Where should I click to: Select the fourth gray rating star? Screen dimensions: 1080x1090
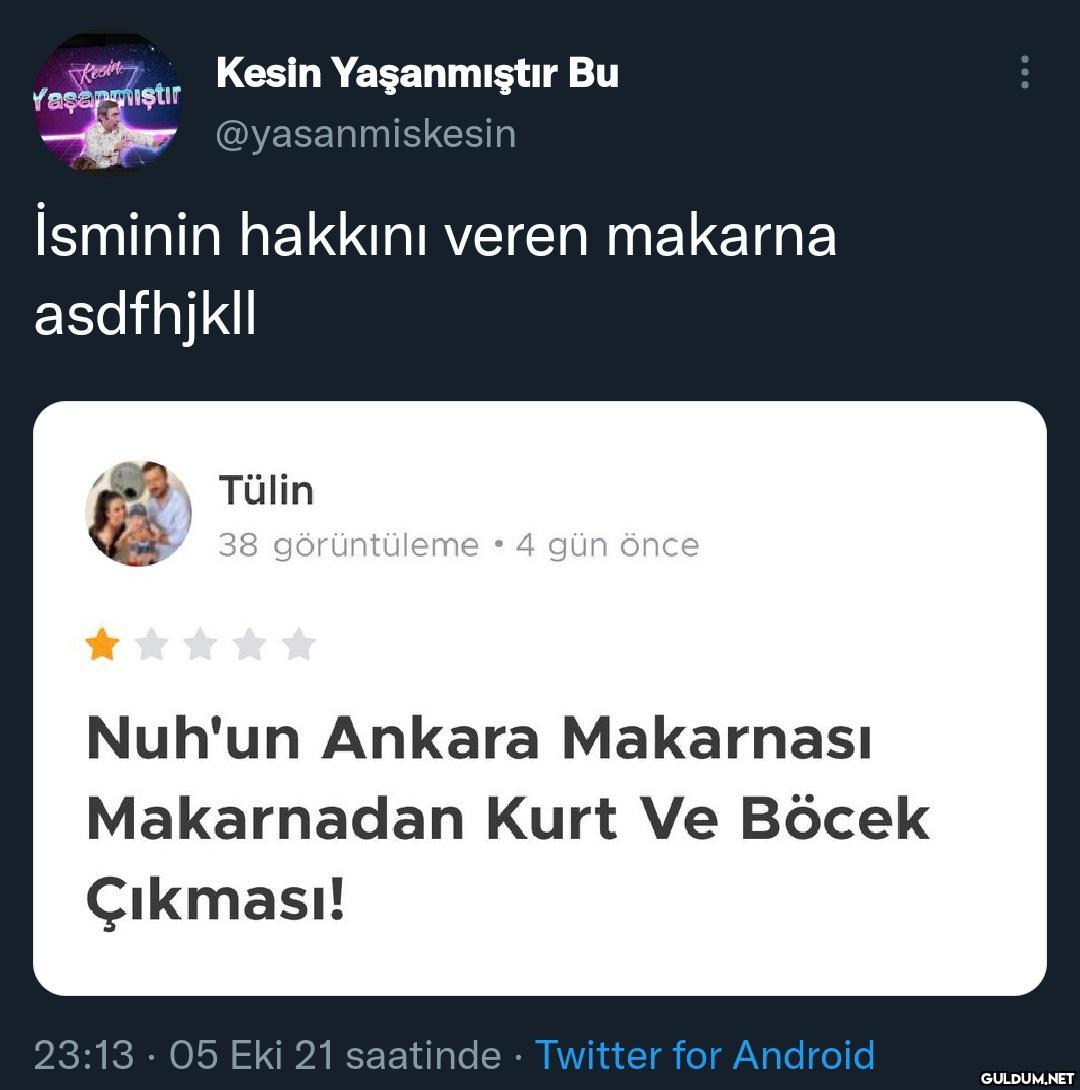pyautogui.click(x=249, y=646)
